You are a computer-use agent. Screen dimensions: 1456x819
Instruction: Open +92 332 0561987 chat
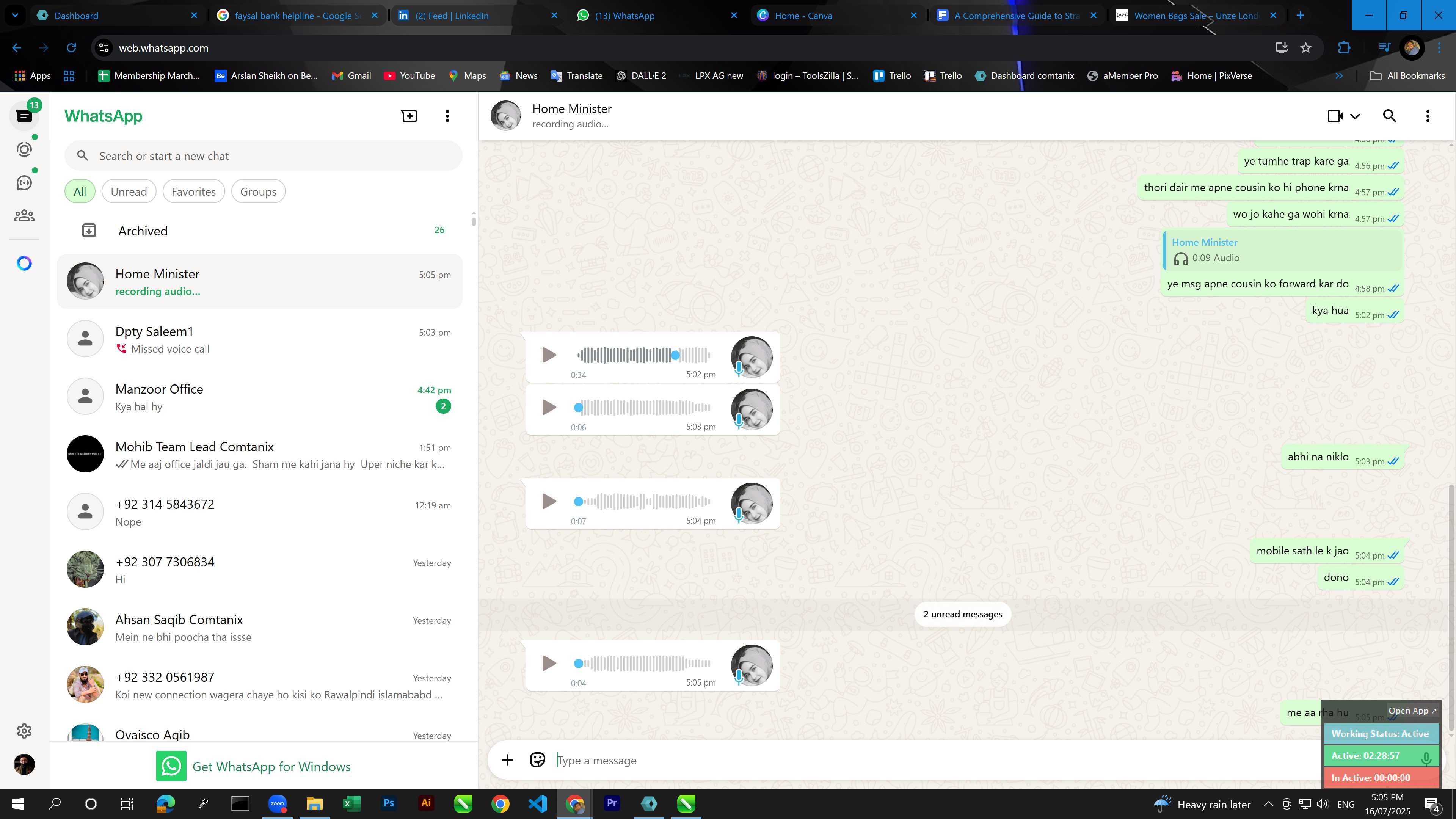point(260,685)
